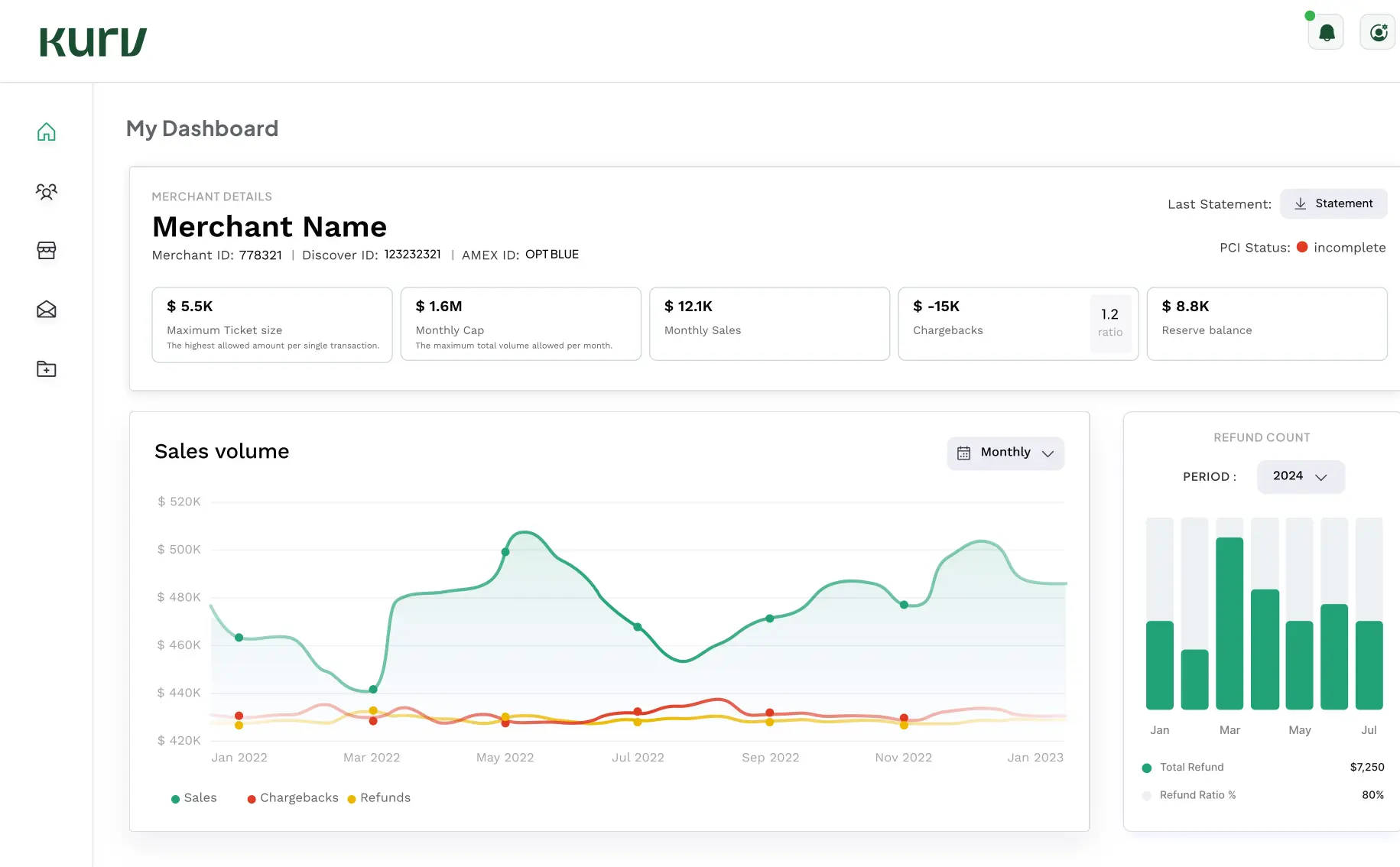This screenshot has width=1400, height=867.
Task: Download the last Statement
Action: [1333, 203]
